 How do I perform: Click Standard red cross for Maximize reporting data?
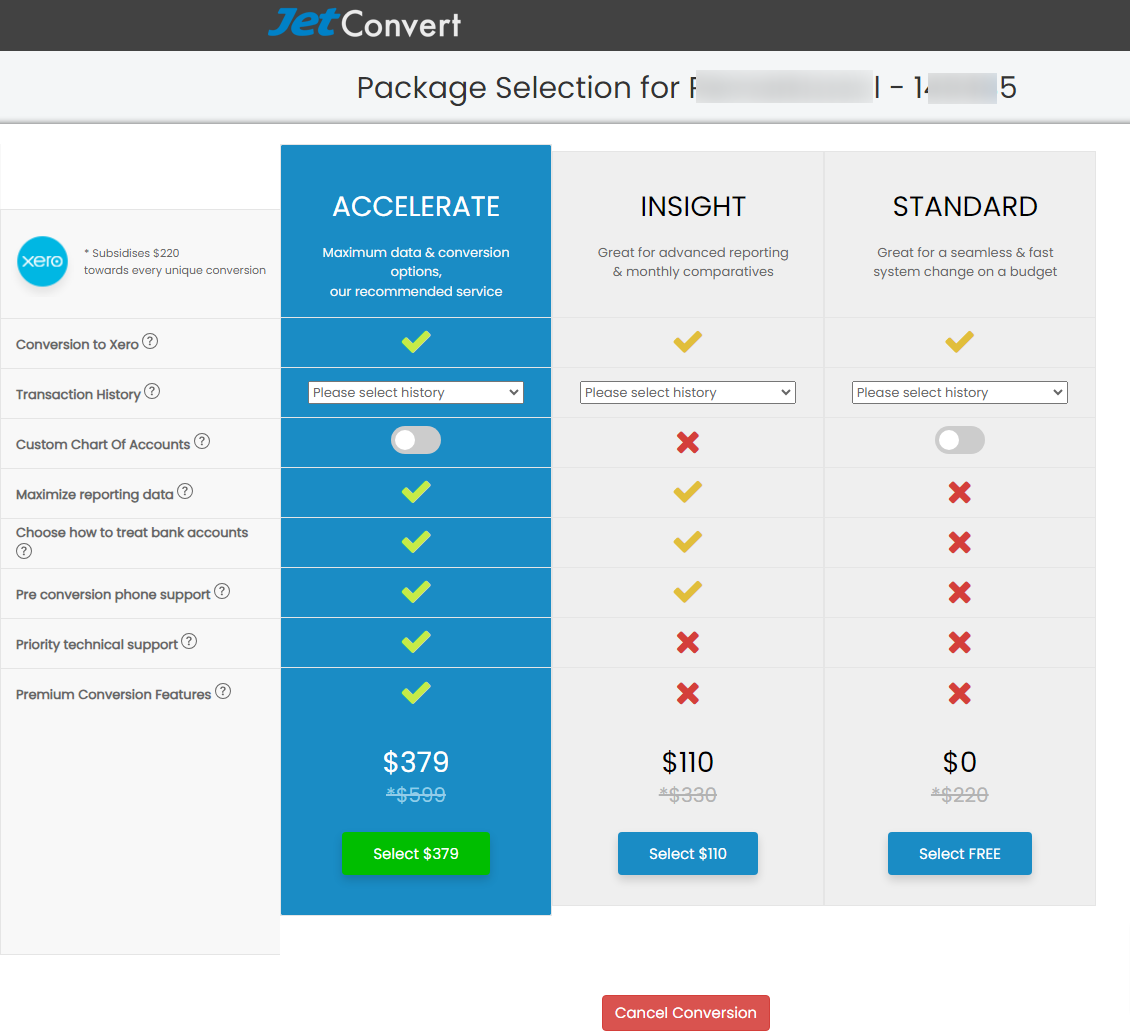click(959, 492)
